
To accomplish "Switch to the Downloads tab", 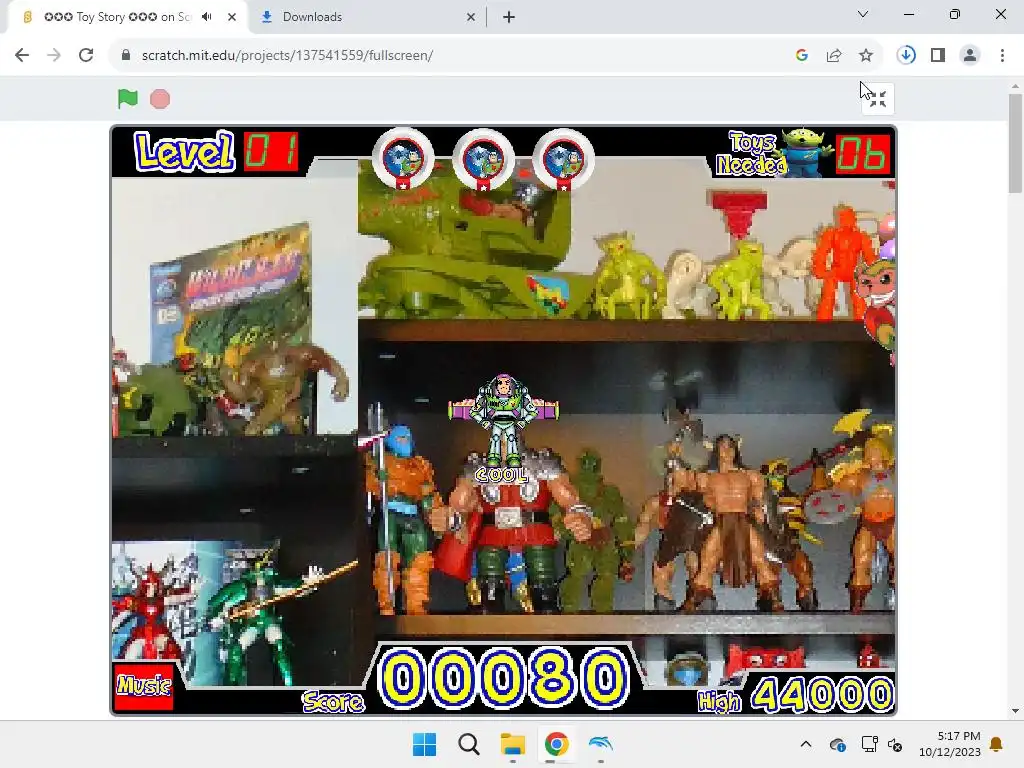I will (x=367, y=17).
